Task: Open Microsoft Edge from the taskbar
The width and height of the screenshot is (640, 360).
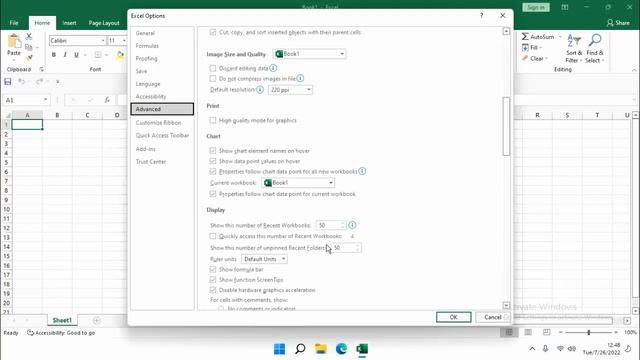Action: [x=341, y=349]
